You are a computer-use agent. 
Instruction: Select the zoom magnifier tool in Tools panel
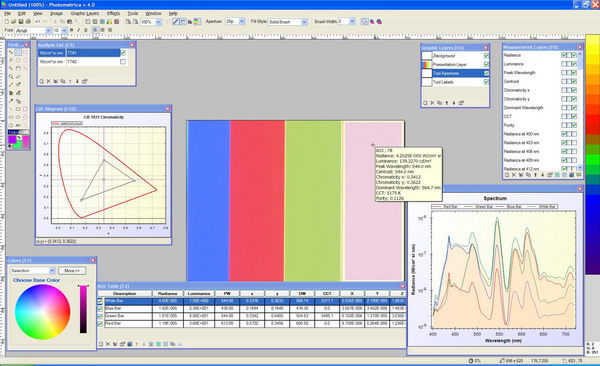coord(11,77)
